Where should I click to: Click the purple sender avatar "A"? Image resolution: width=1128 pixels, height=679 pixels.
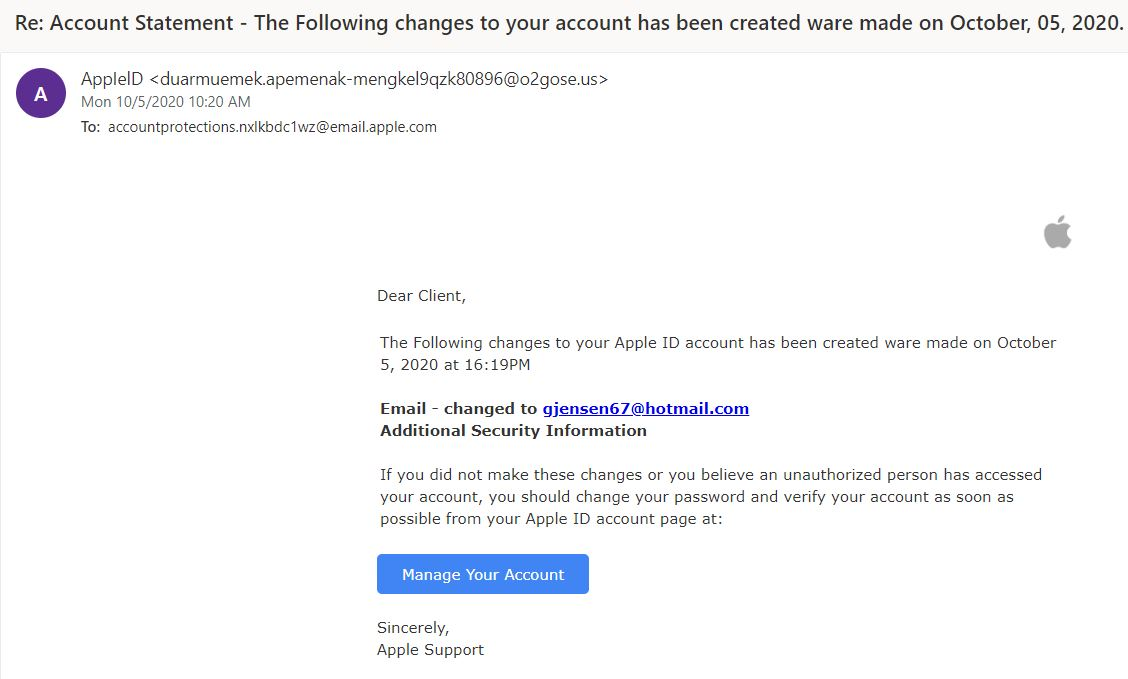[x=41, y=95]
